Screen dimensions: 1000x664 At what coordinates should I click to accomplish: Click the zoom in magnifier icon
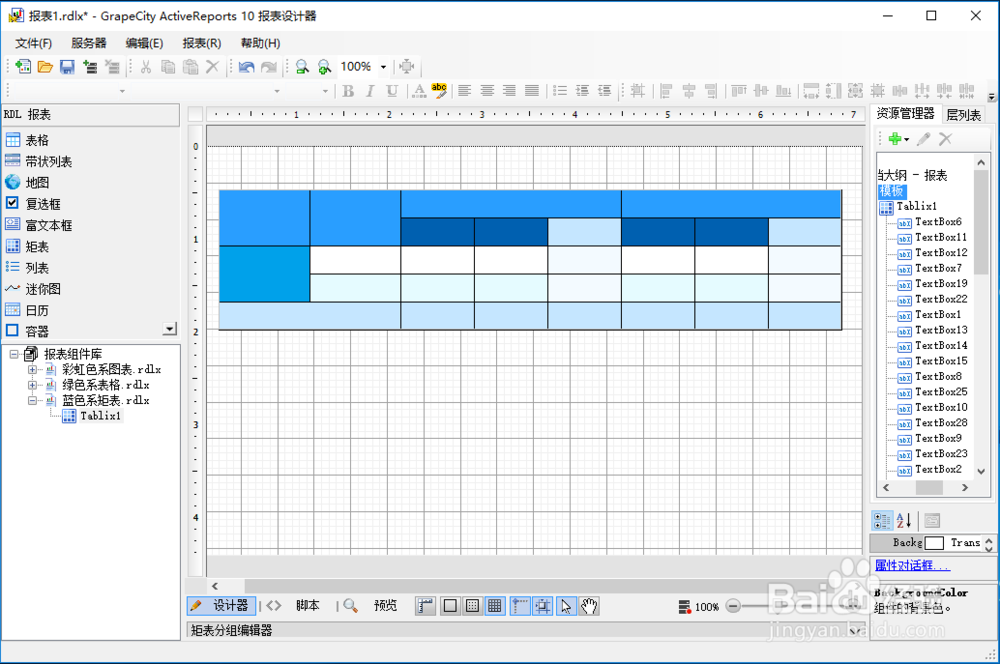pyautogui.click(x=324, y=66)
